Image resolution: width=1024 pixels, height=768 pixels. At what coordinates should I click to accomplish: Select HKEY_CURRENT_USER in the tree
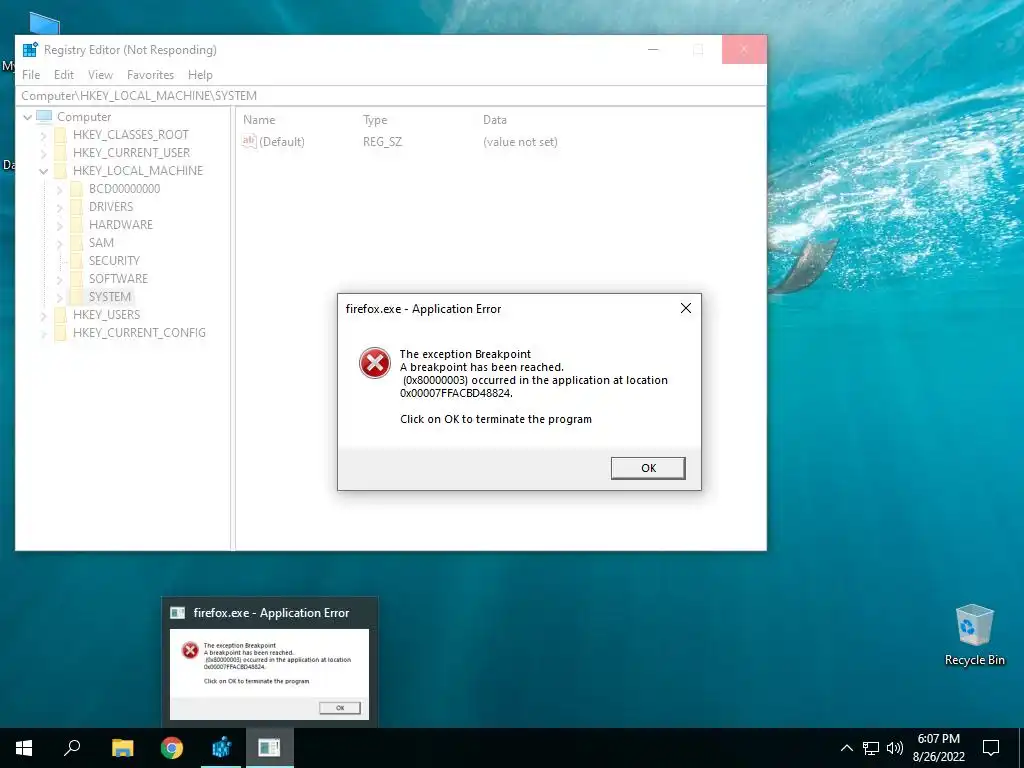coord(131,153)
